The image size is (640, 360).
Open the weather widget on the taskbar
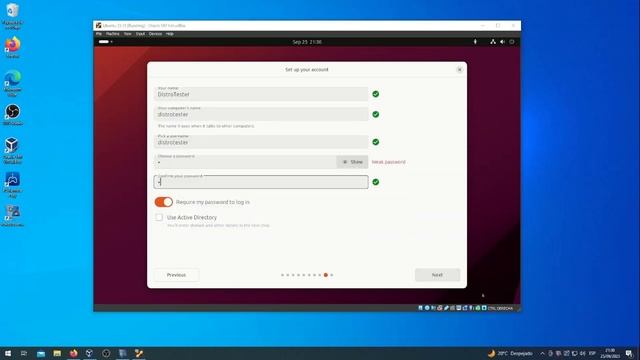point(510,353)
